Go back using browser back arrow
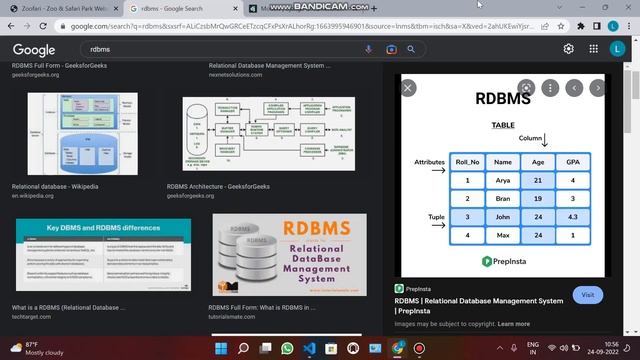Image resolution: width=640 pixels, height=360 pixels. pyautogui.click(x=11, y=26)
